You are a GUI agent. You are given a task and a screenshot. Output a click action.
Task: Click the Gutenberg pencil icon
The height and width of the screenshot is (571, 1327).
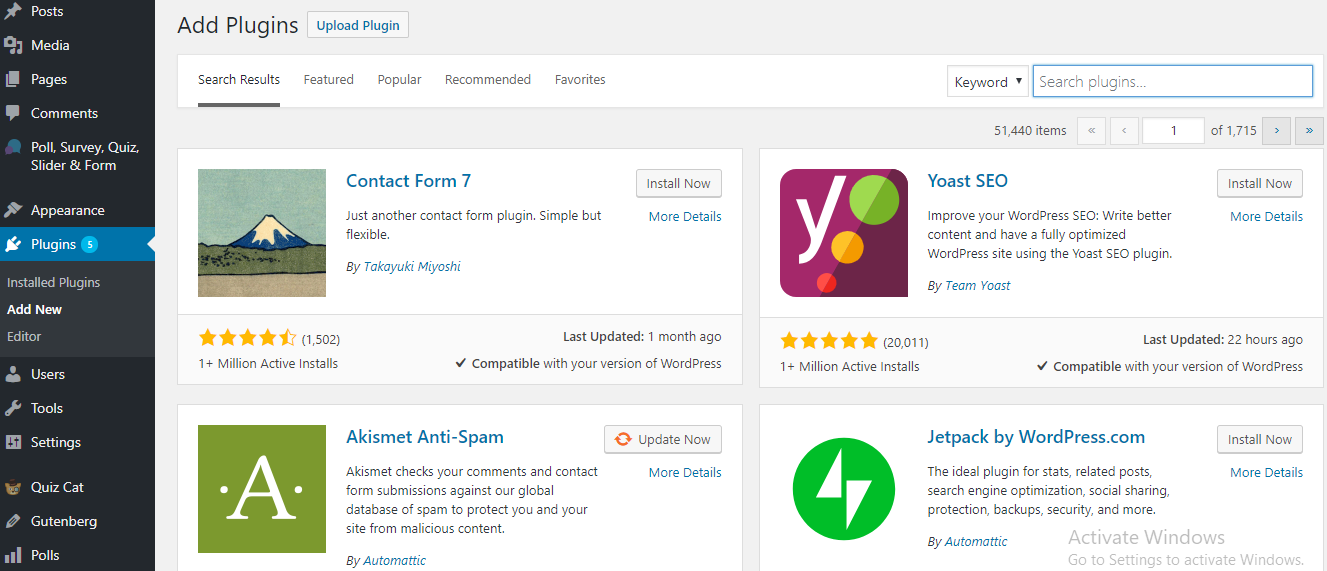(13, 521)
